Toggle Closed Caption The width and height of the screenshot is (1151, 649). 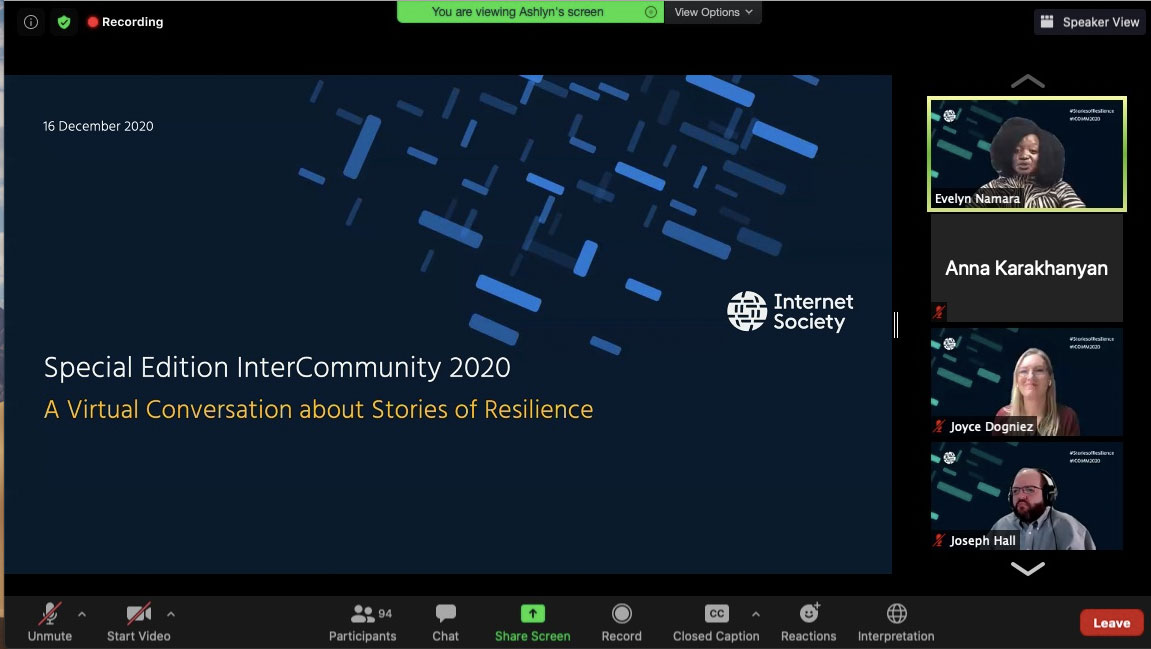(716, 622)
